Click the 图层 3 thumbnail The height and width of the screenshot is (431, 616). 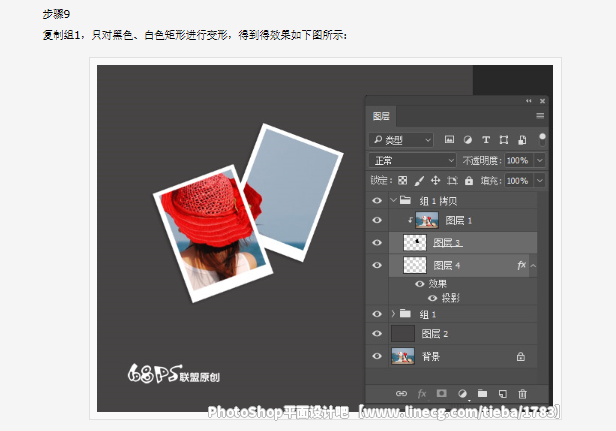(x=415, y=242)
